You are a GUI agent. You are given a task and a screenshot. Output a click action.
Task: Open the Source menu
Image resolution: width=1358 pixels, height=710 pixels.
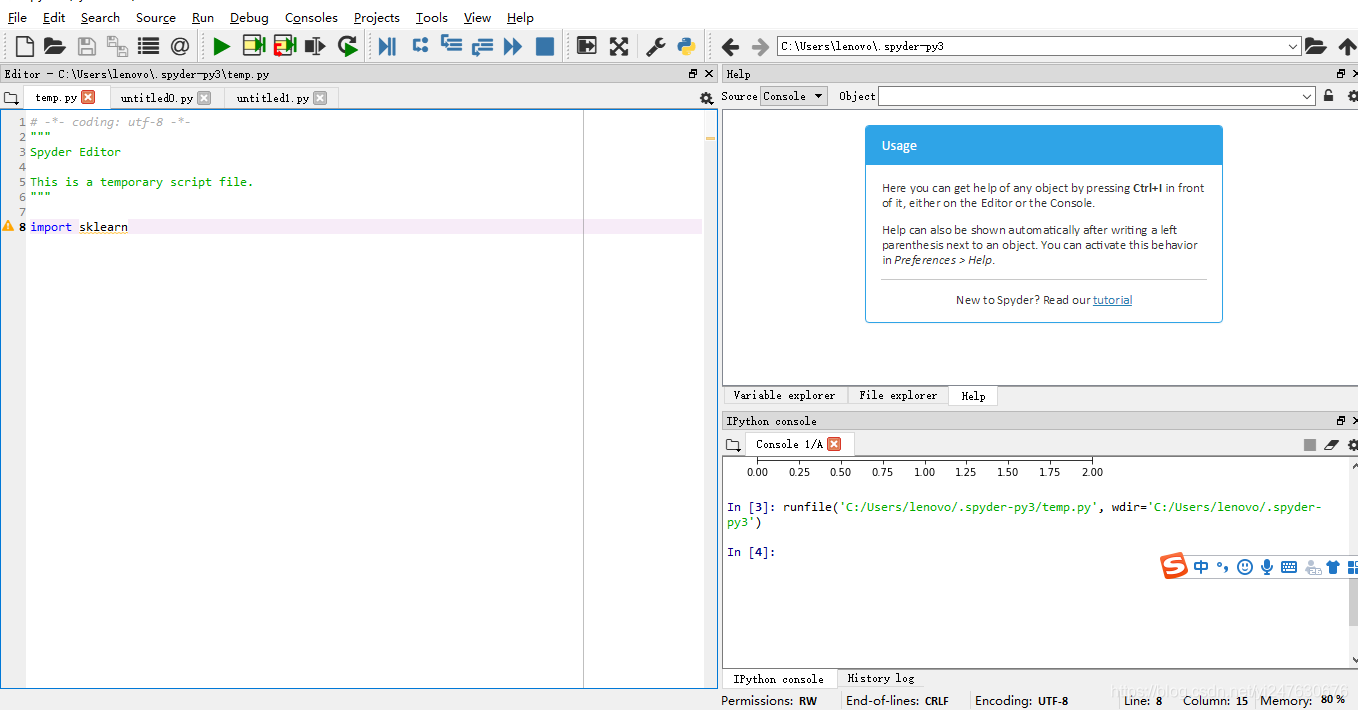coord(156,17)
